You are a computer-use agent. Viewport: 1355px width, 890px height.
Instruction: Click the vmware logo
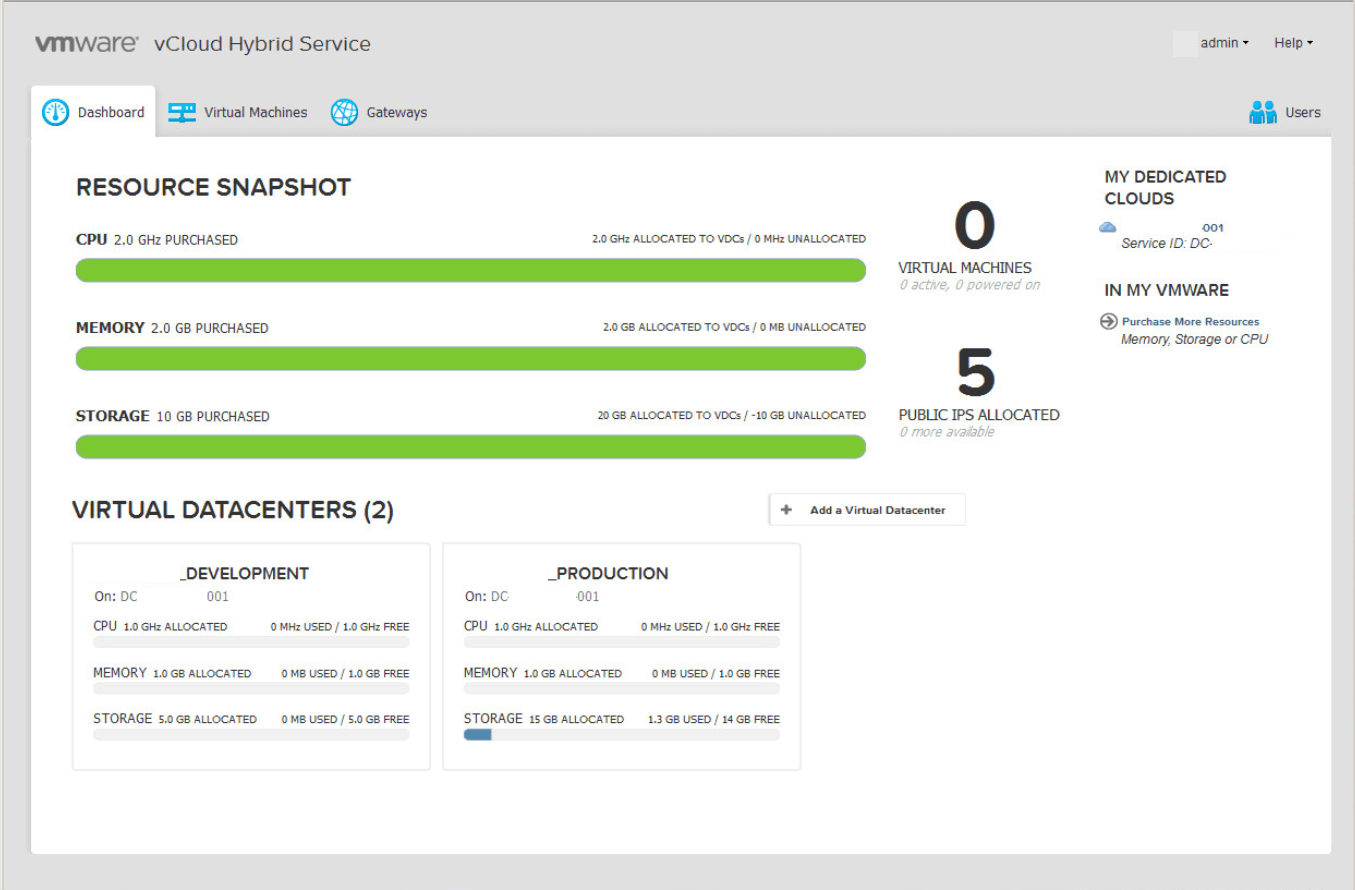click(x=89, y=44)
